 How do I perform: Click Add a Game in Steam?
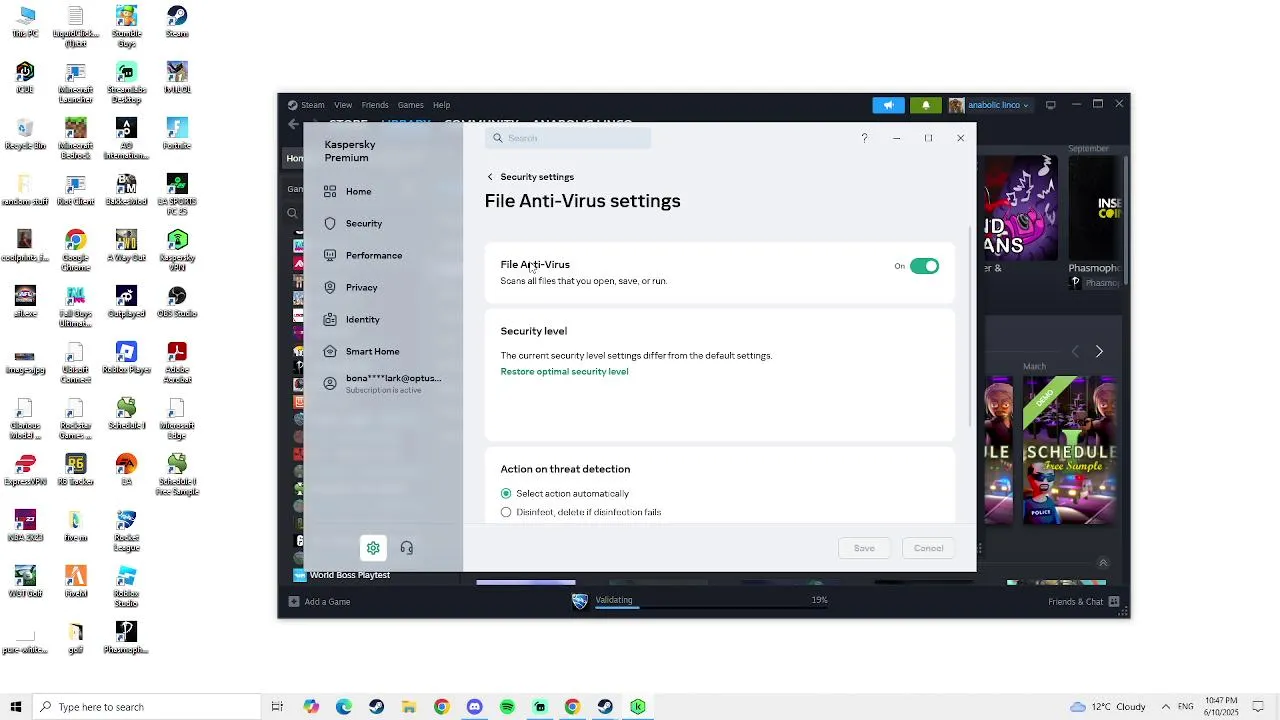click(319, 602)
